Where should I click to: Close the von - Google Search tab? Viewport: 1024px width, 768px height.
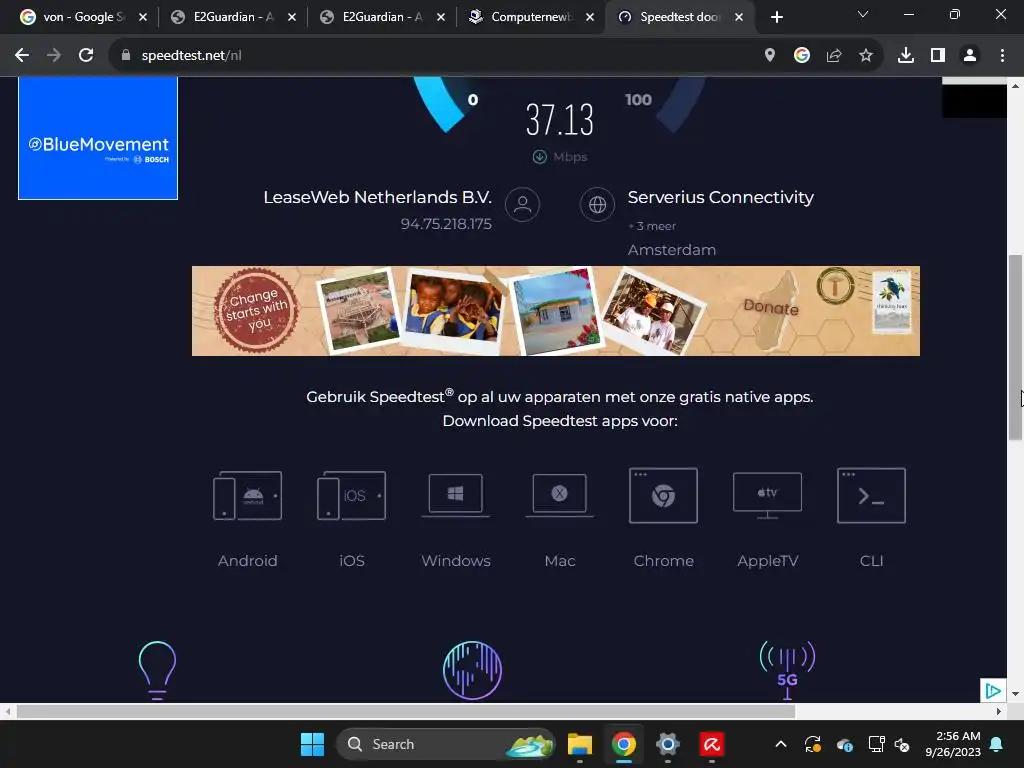tap(143, 17)
